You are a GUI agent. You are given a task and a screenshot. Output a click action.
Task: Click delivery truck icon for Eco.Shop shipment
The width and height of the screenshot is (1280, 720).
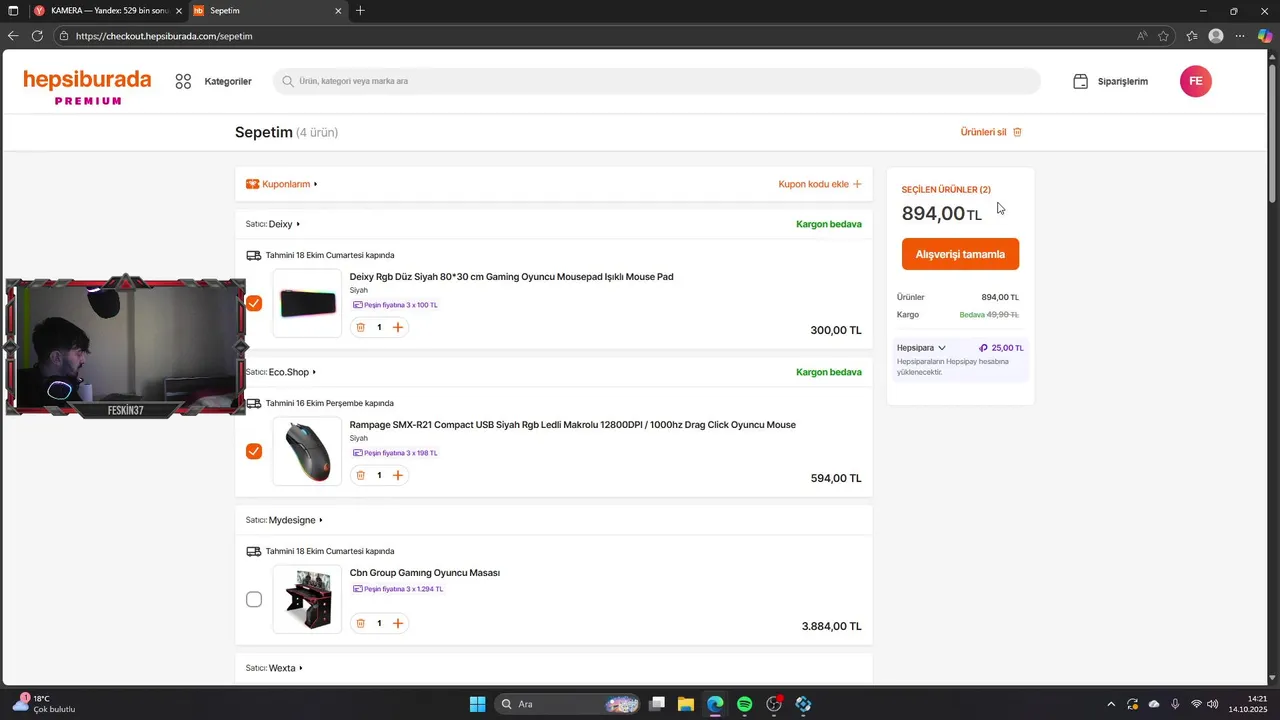tap(253, 403)
